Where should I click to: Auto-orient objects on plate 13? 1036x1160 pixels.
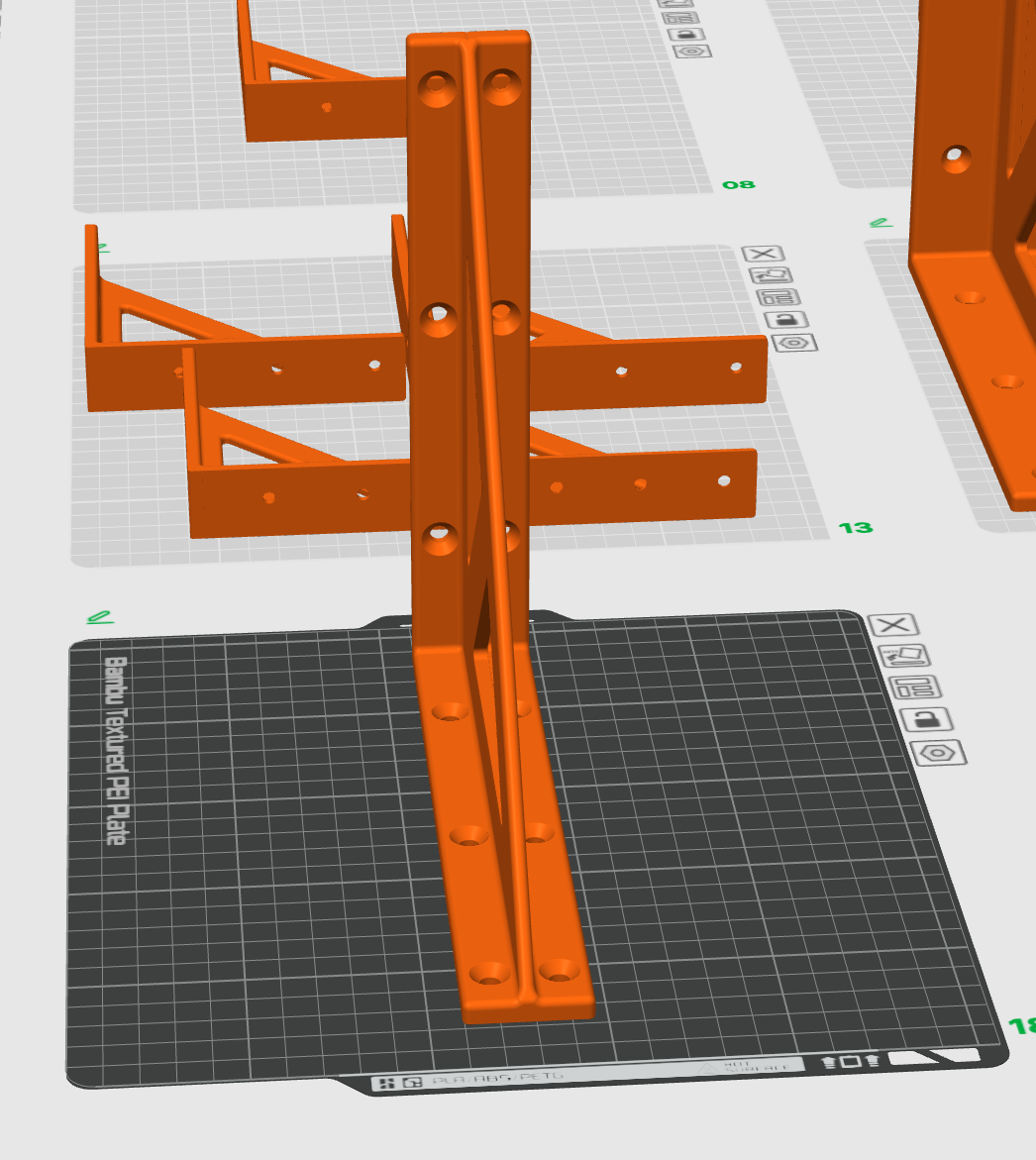point(772,275)
